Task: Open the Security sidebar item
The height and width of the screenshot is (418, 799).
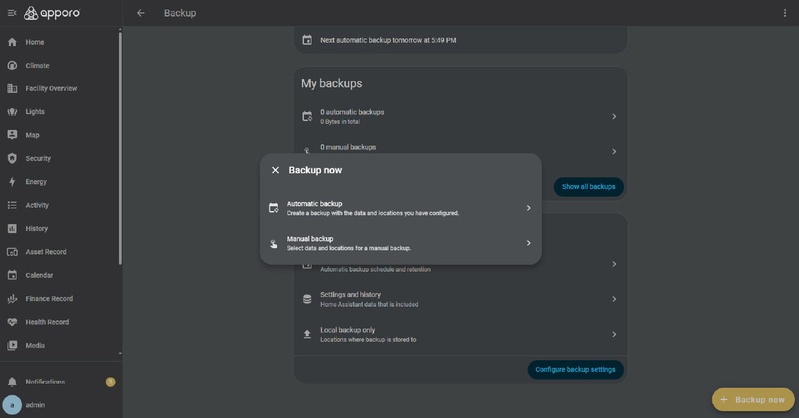Action: [x=60, y=159]
